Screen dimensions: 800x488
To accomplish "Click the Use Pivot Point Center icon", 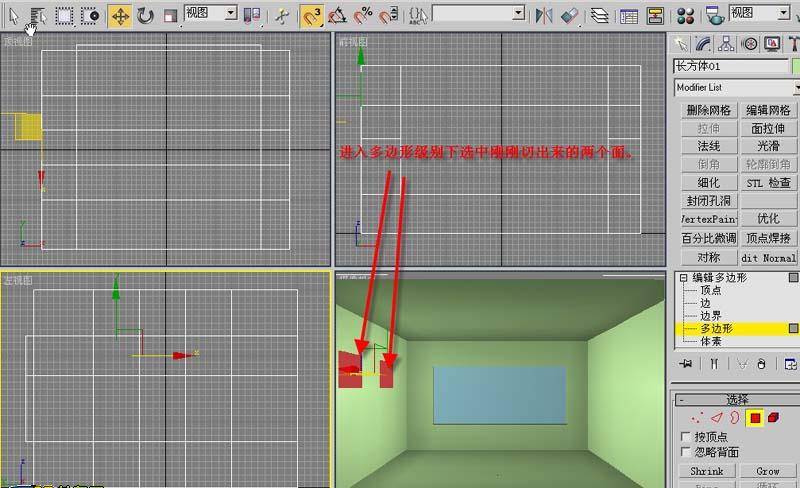I will pos(252,16).
